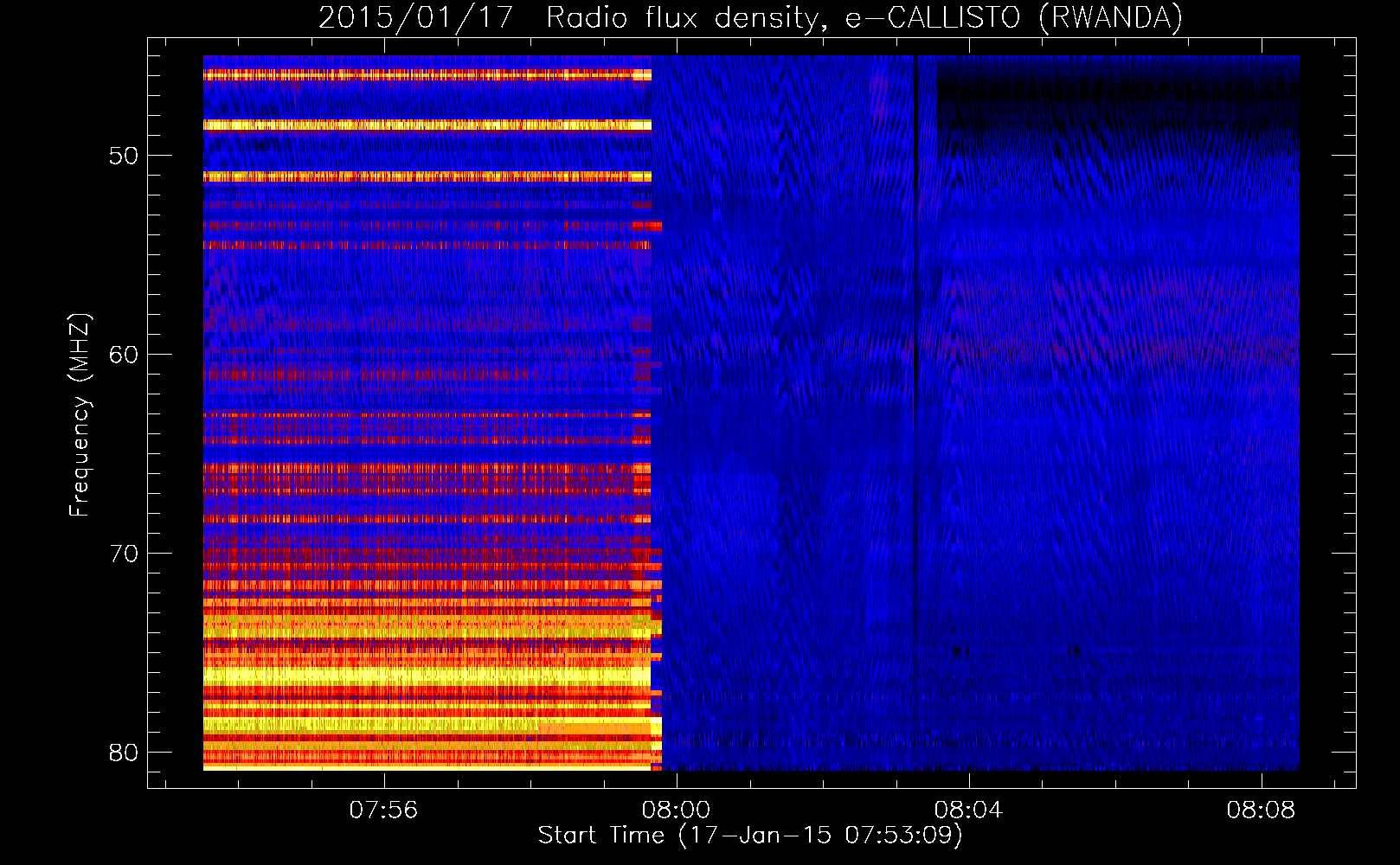Click the Start Time x-axis label
This screenshot has width=1400, height=865.
point(749,836)
